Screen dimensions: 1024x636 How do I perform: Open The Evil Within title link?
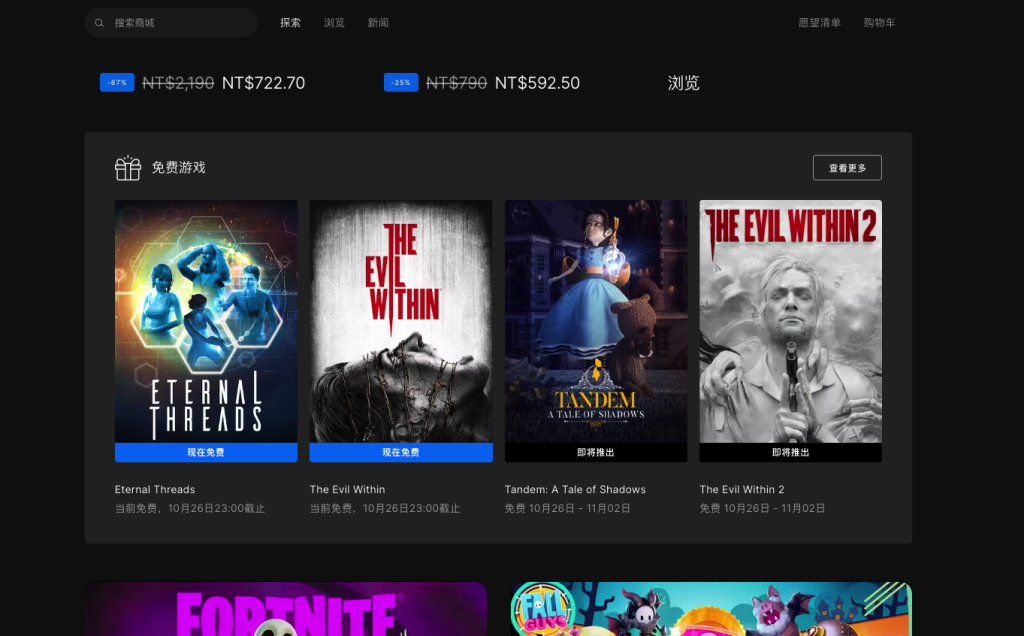347,489
